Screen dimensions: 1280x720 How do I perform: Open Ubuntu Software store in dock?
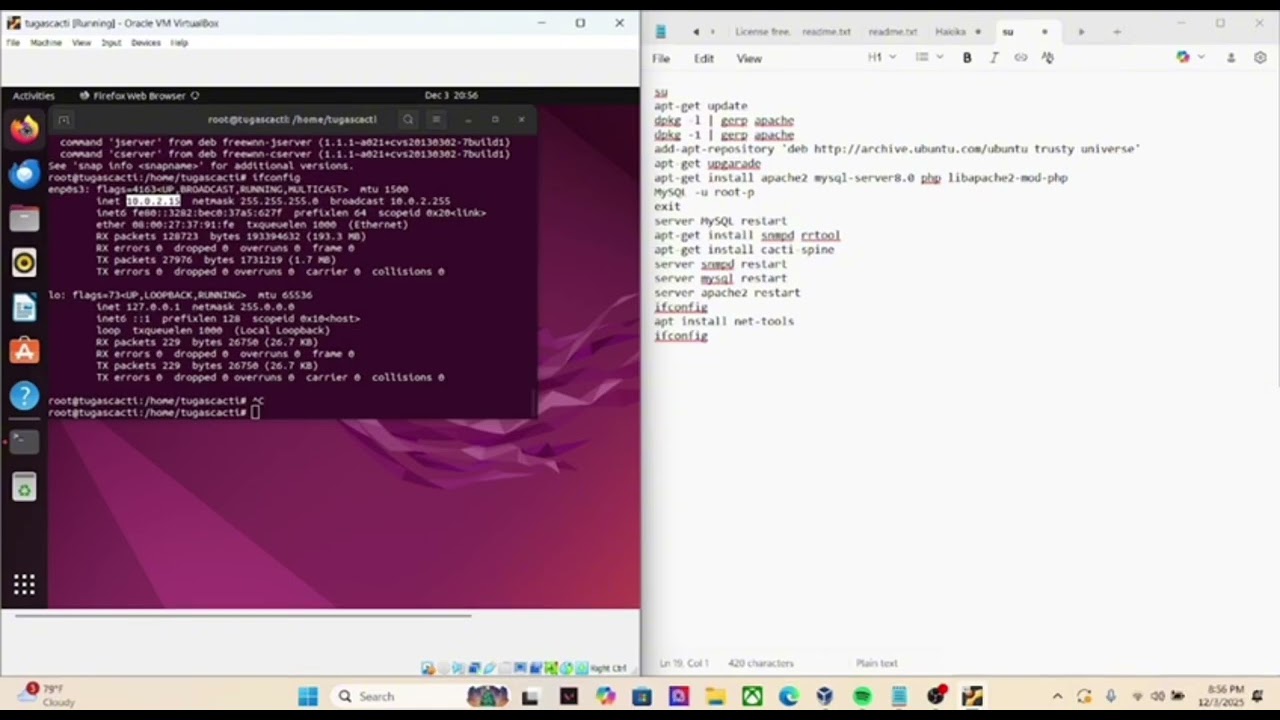24,351
